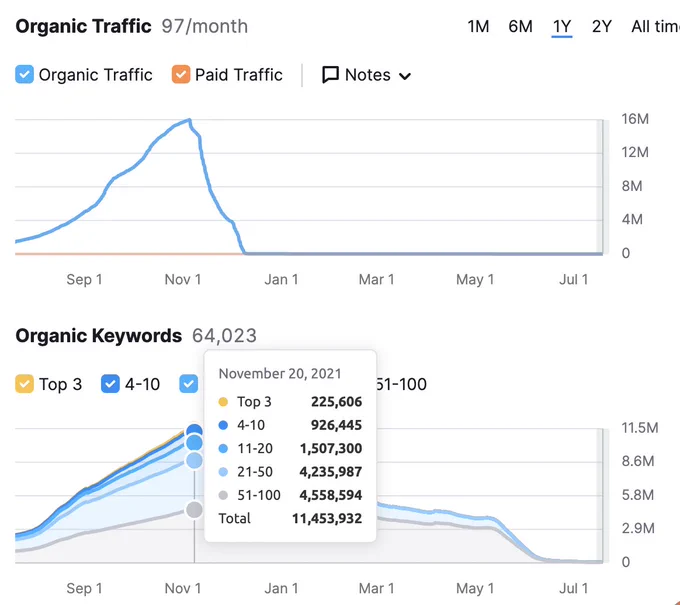Click the tooltip 21-50 value 4,235,987
The width and height of the screenshot is (680, 605).
pyautogui.click(x=330, y=471)
